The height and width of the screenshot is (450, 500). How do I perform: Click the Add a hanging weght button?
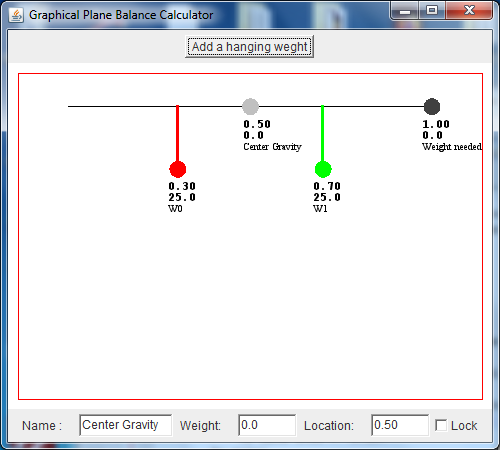pos(249,47)
